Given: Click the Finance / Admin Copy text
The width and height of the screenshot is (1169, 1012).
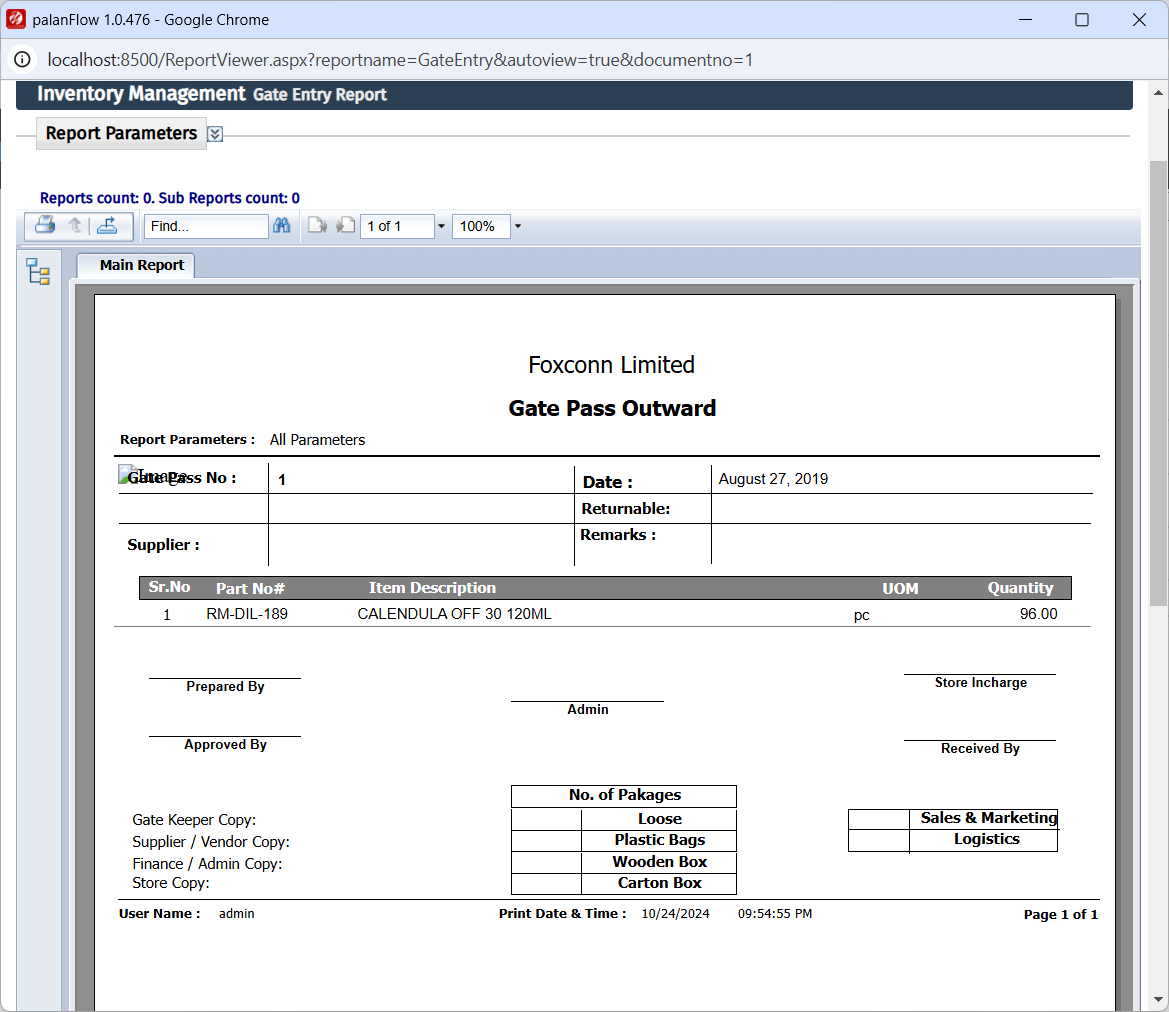Looking at the screenshot, I should [207, 864].
